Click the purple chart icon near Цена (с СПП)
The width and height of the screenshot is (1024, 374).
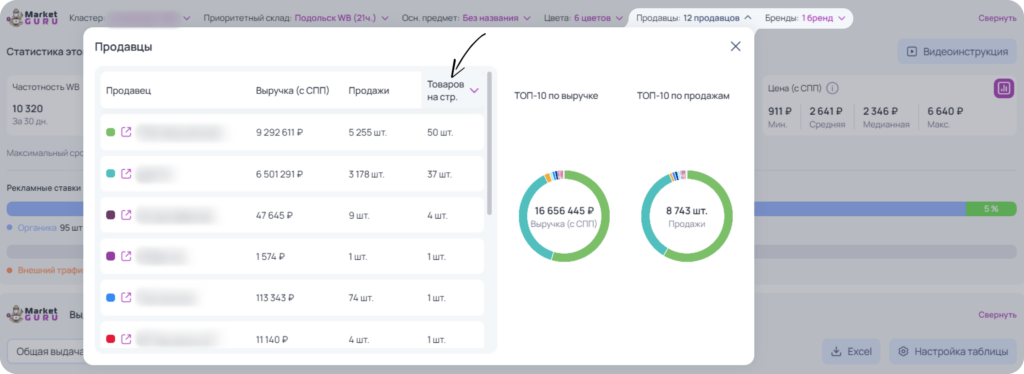(1004, 88)
